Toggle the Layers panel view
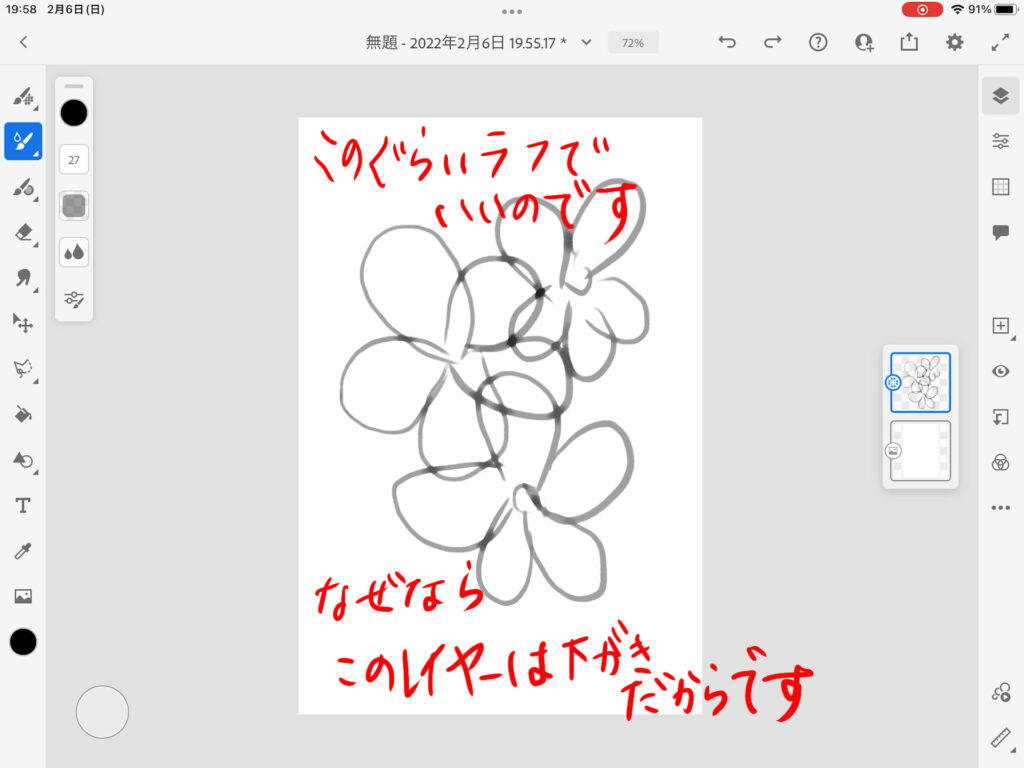 tap(1000, 96)
